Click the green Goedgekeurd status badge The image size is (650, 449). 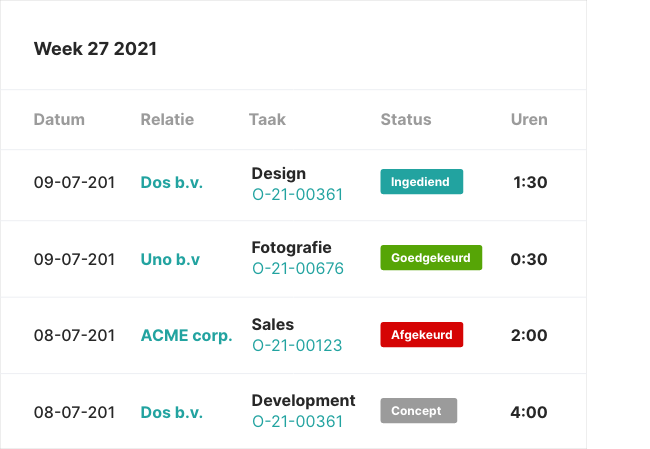pos(431,258)
